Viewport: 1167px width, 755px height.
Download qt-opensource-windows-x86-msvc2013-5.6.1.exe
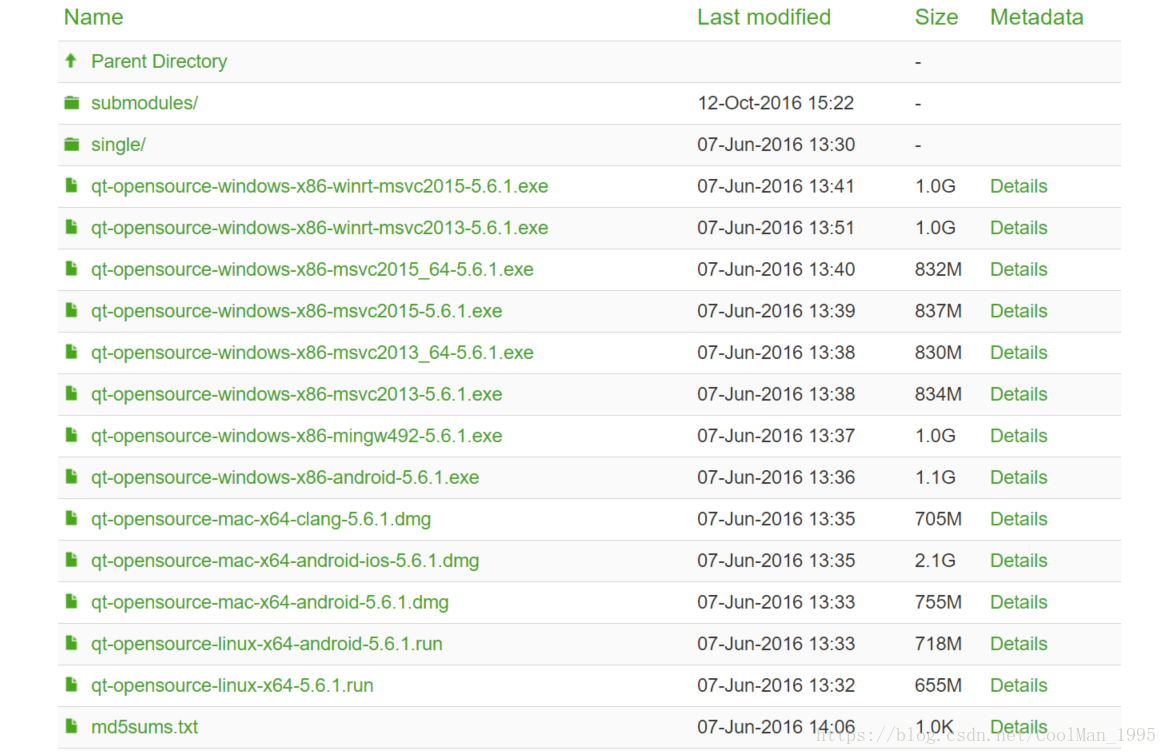click(296, 394)
